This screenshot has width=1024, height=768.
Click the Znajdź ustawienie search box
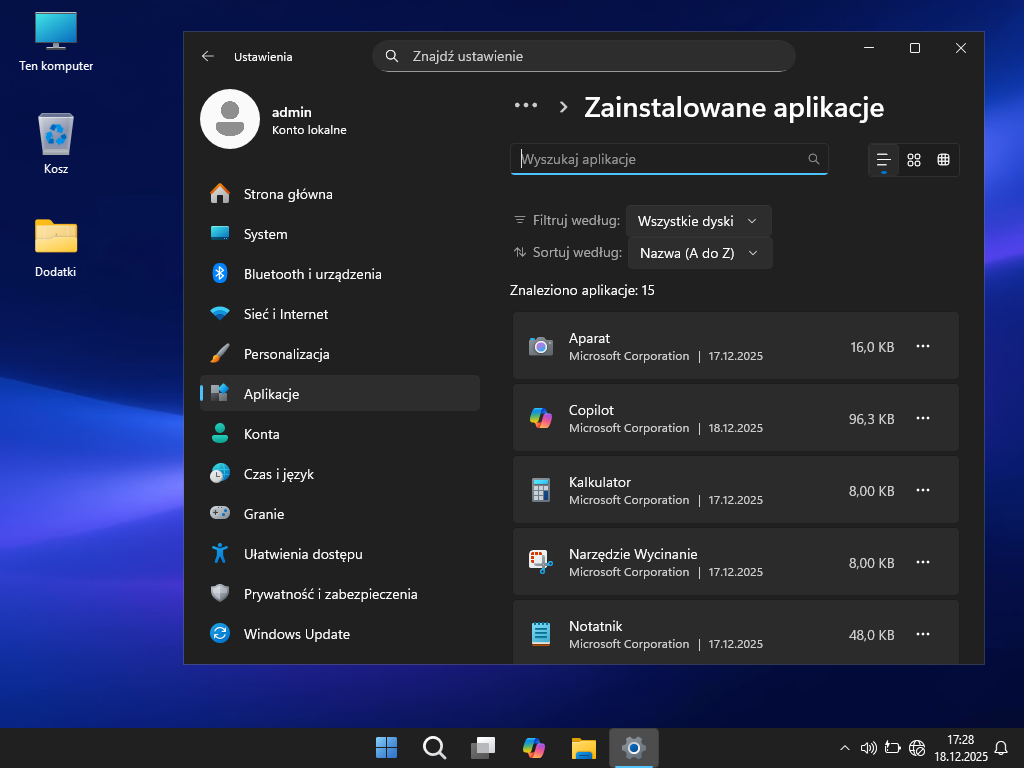(584, 56)
